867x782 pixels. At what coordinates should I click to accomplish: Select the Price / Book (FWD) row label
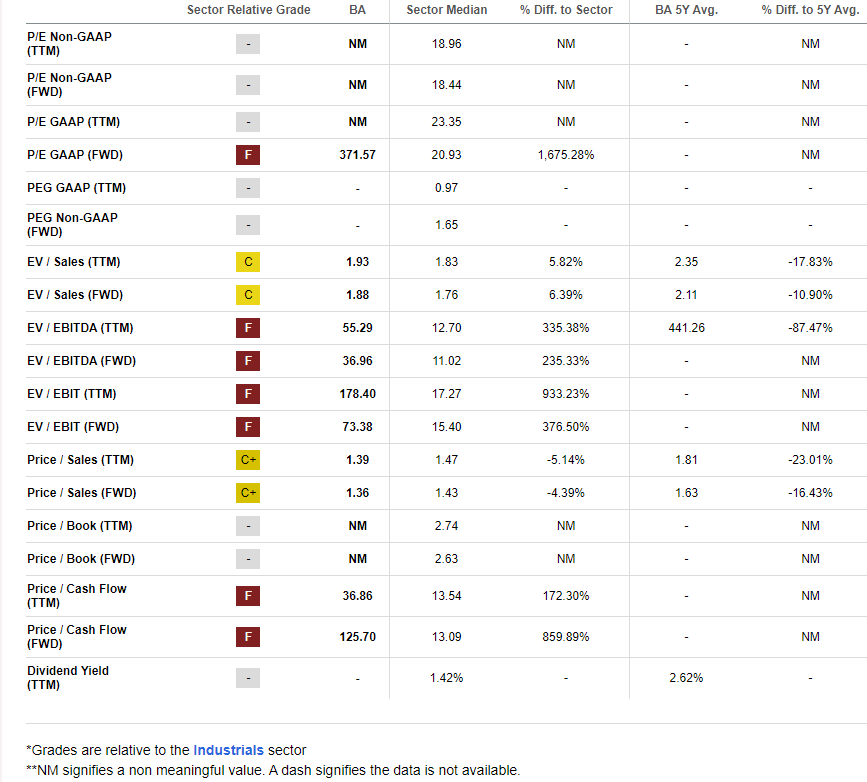(x=81, y=559)
